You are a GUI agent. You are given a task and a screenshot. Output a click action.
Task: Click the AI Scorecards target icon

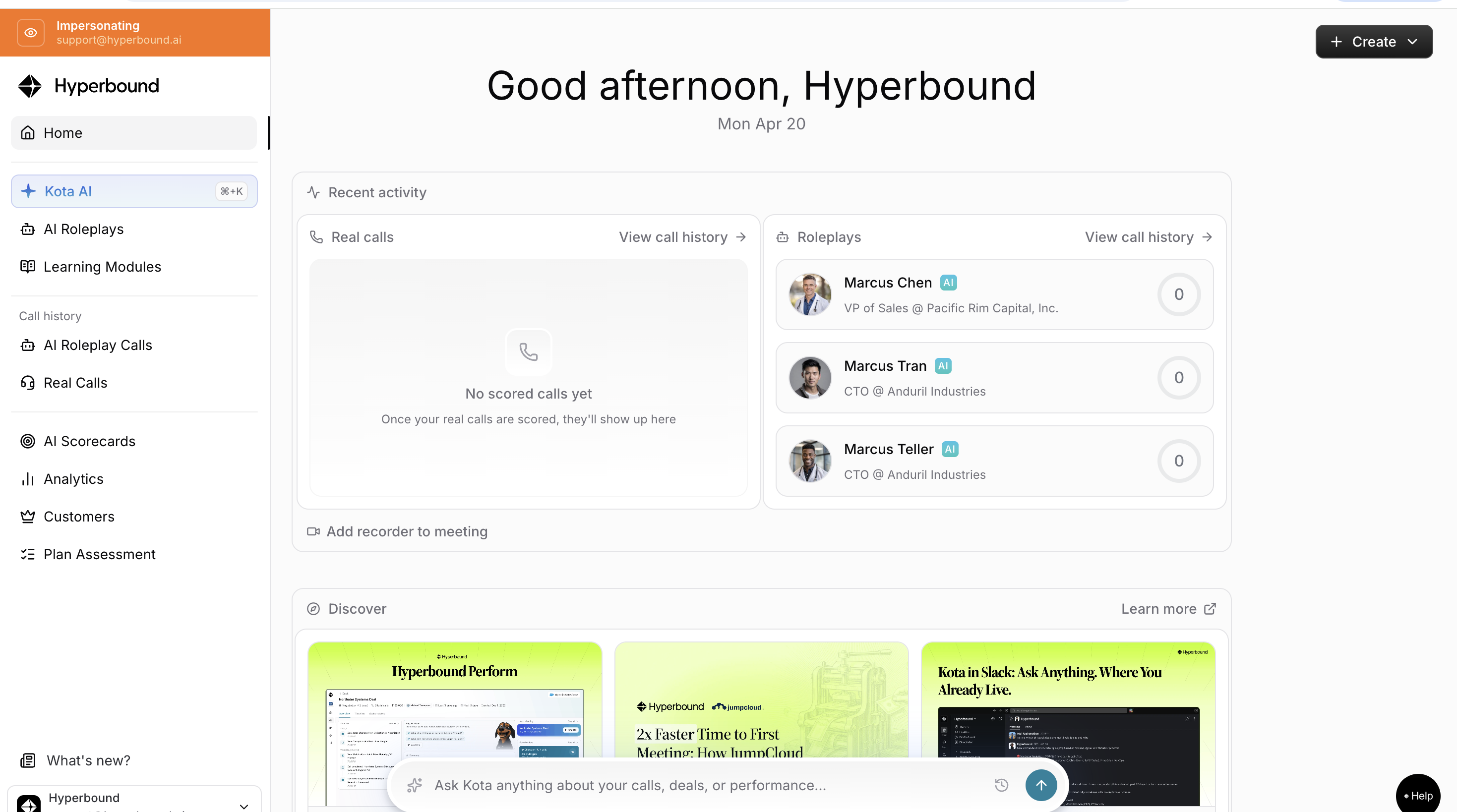28,441
